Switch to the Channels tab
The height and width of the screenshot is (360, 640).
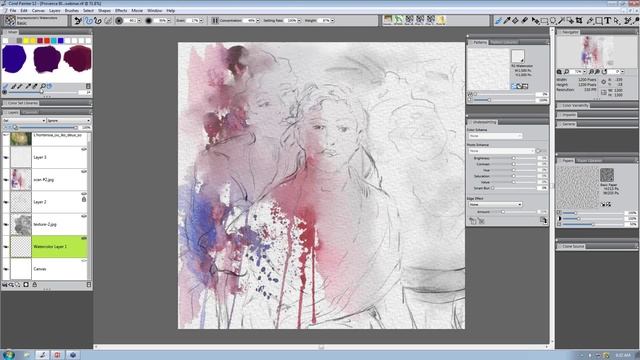(30, 112)
